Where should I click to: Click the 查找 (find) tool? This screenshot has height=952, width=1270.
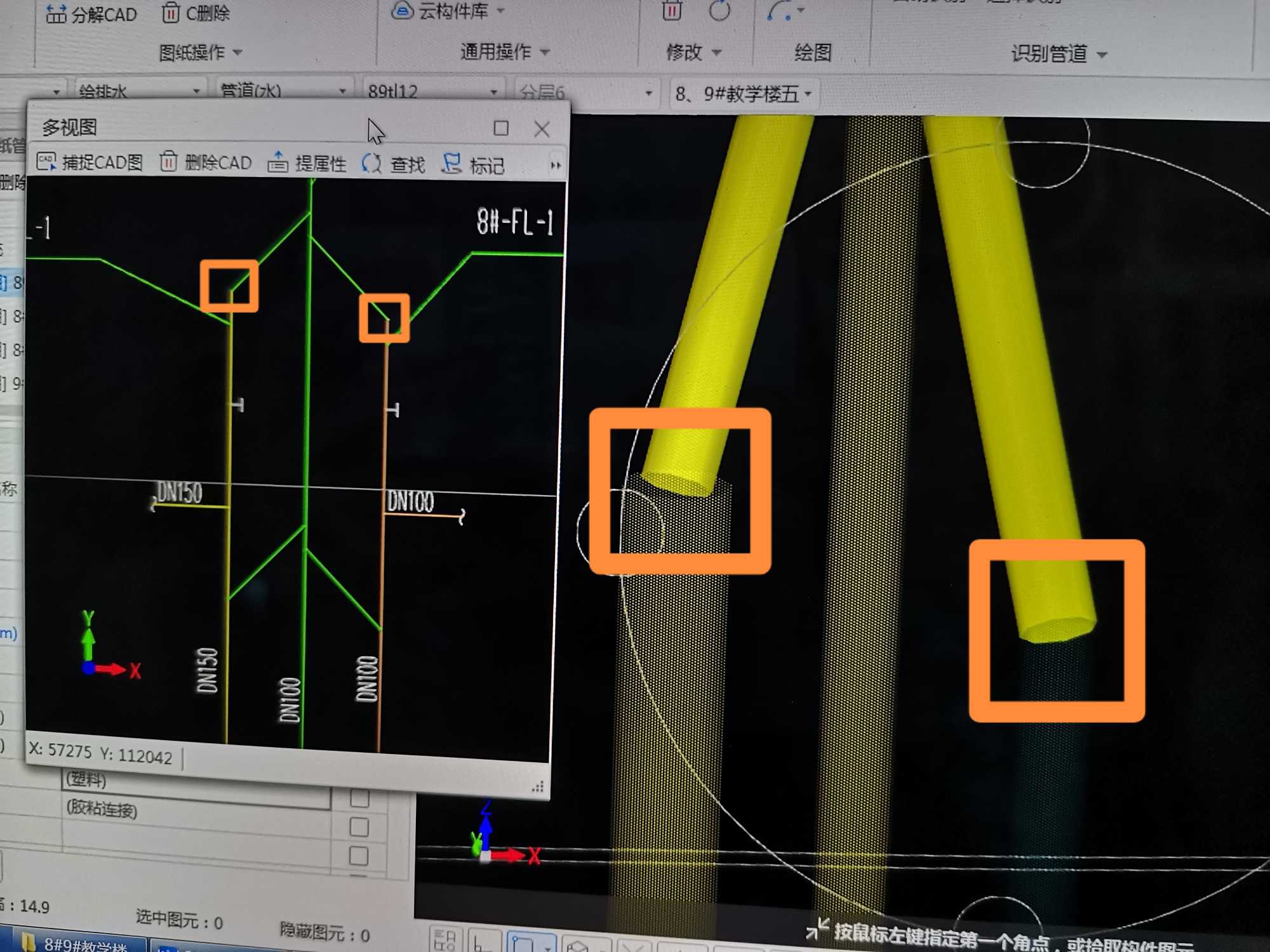point(394,164)
